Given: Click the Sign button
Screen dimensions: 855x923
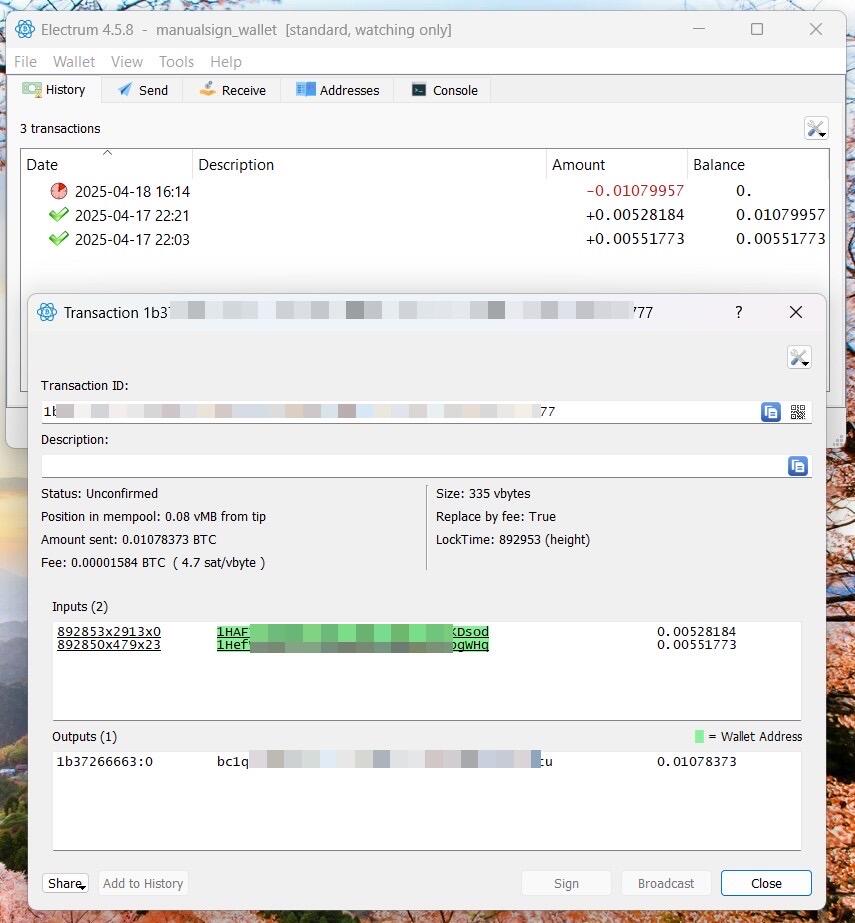Looking at the screenshot, I should (x=566, y=883).
